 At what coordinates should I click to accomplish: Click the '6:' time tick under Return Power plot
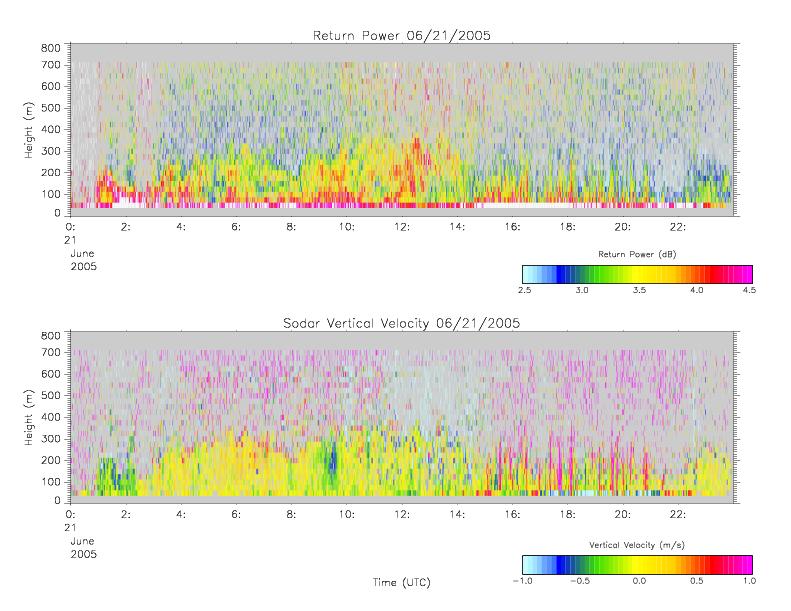click(236, 227)
